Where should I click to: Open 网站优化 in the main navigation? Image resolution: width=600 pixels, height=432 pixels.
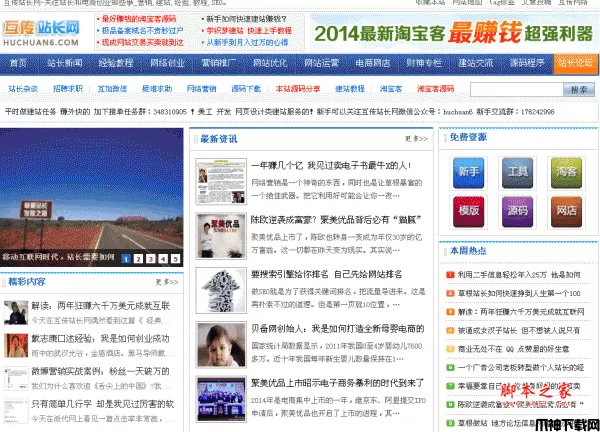click(270, 63)
